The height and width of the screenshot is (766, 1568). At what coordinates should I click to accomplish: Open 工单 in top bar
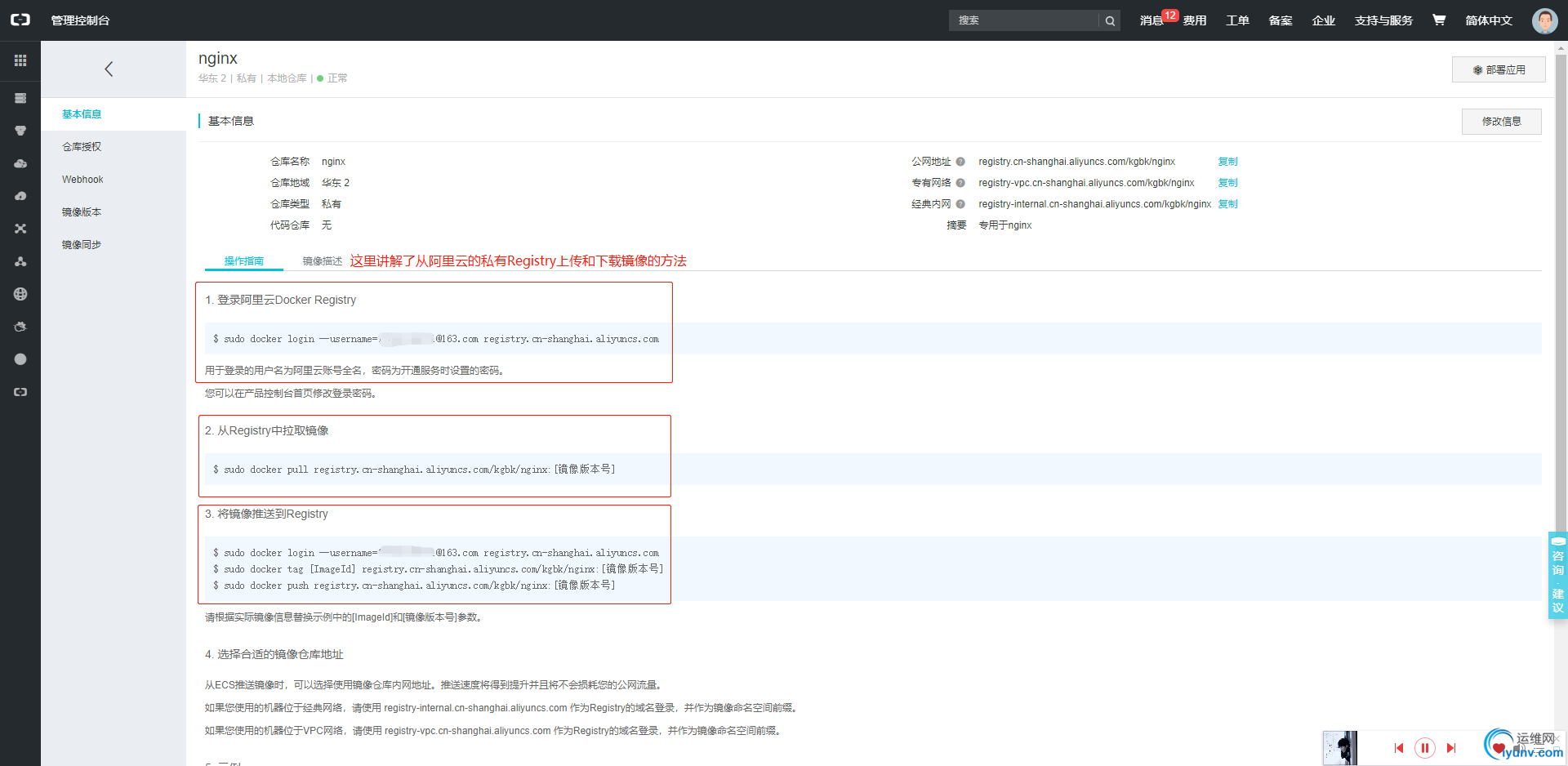point(1237,20)
